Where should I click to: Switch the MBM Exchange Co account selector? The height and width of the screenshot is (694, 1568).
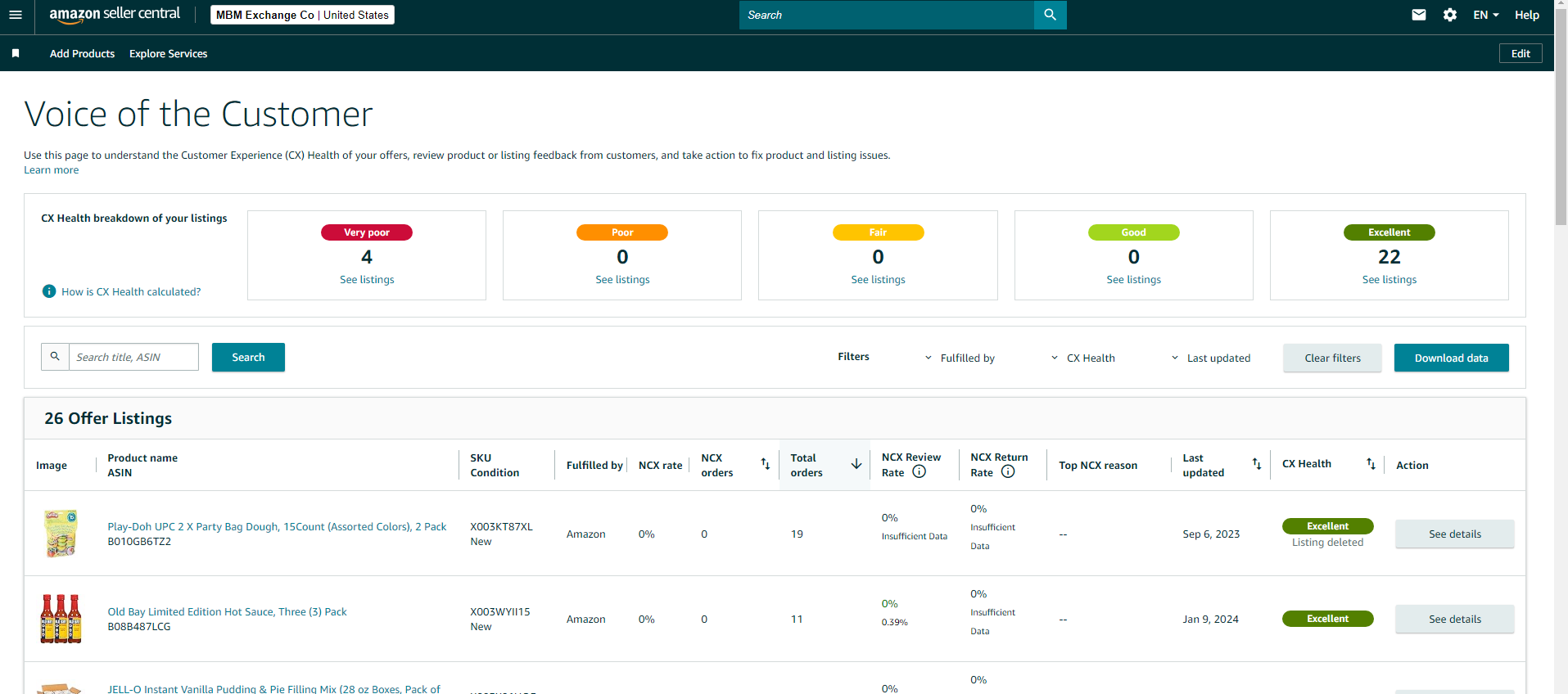[x=302, y=15]
